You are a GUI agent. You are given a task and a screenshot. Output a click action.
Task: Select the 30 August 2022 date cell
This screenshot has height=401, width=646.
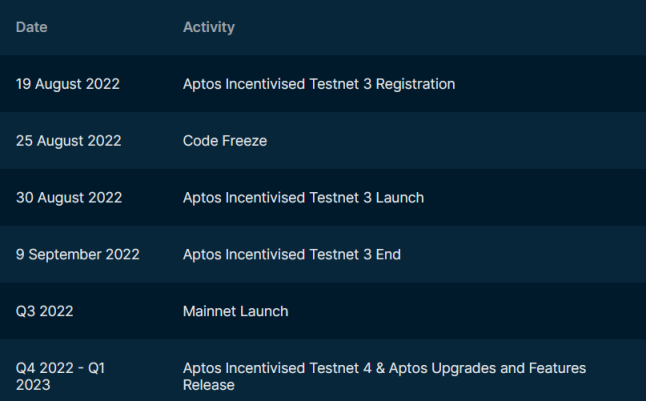click(x=68, y=198)
